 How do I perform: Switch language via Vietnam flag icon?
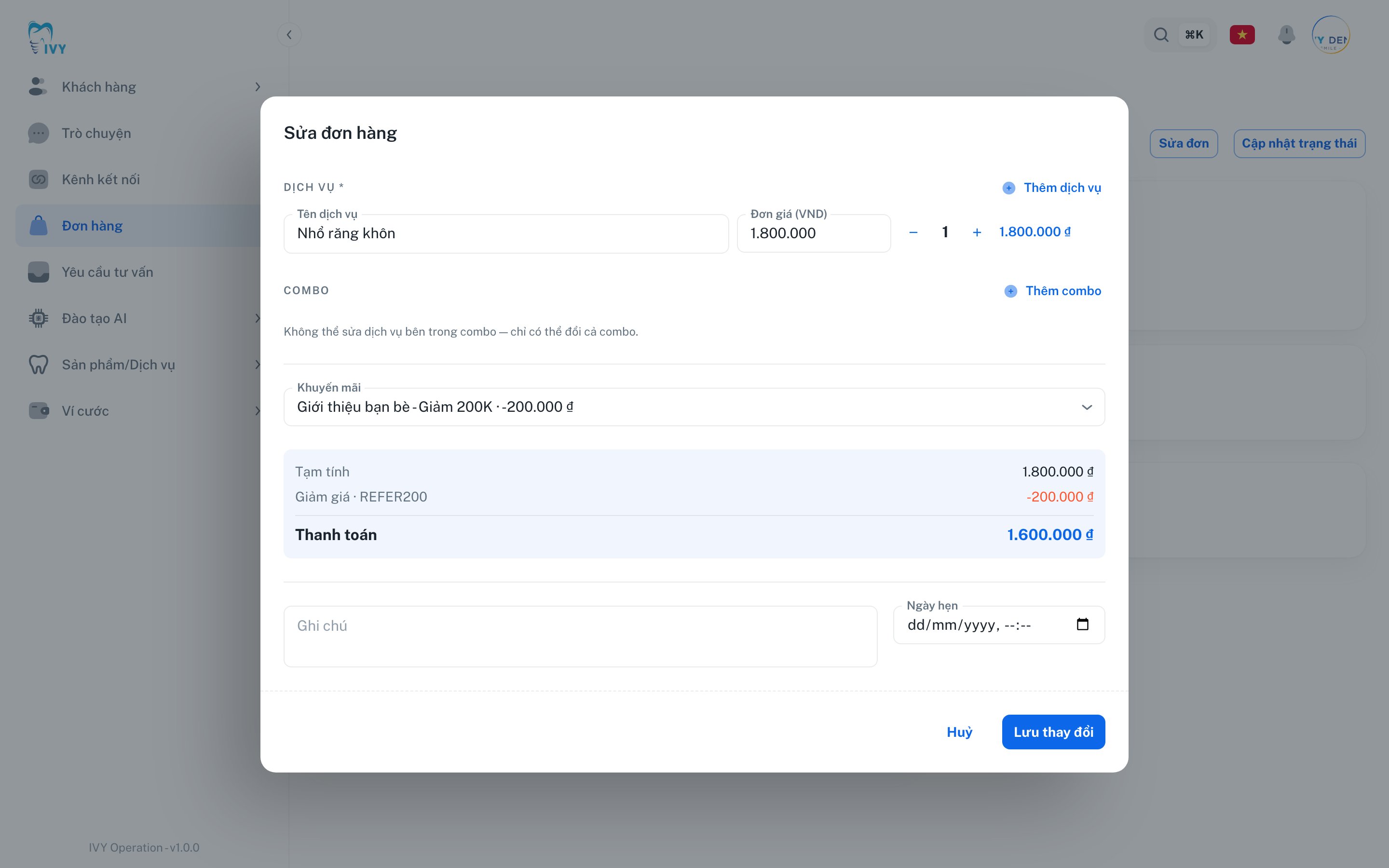(1242, 35)
